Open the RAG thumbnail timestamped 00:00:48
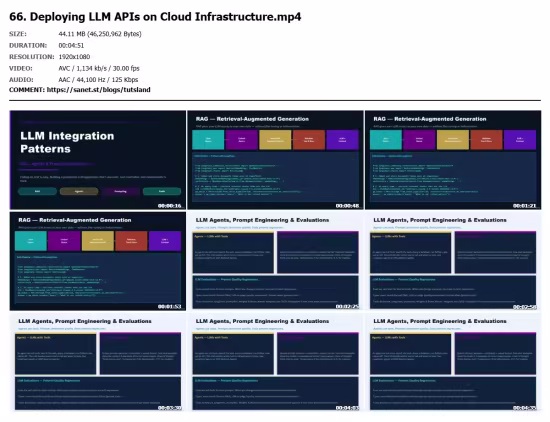 (275, 160)
